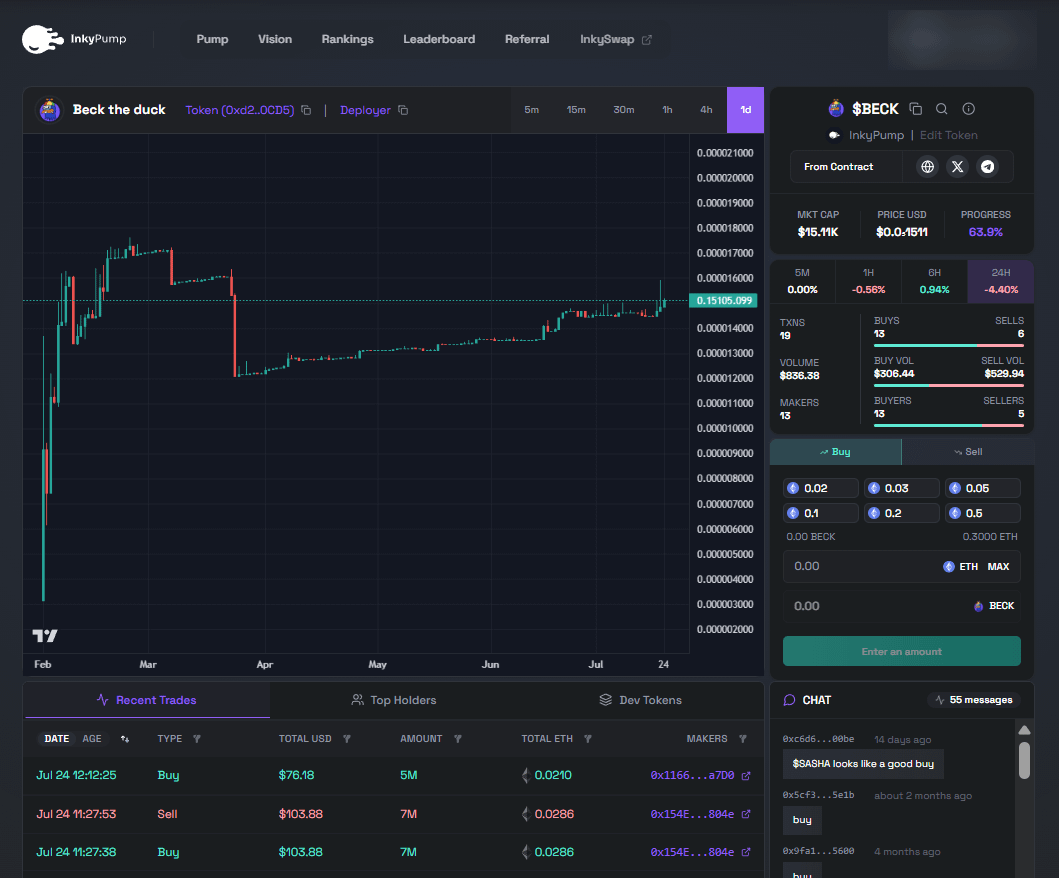Open the token X (Twitter) icon

[958, 167]
